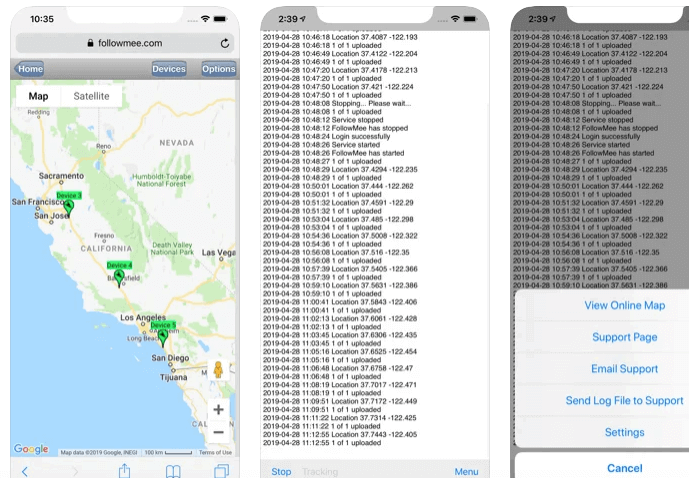Choose View Online Map
The image size is (689, 478).
[x=624, y=305]
